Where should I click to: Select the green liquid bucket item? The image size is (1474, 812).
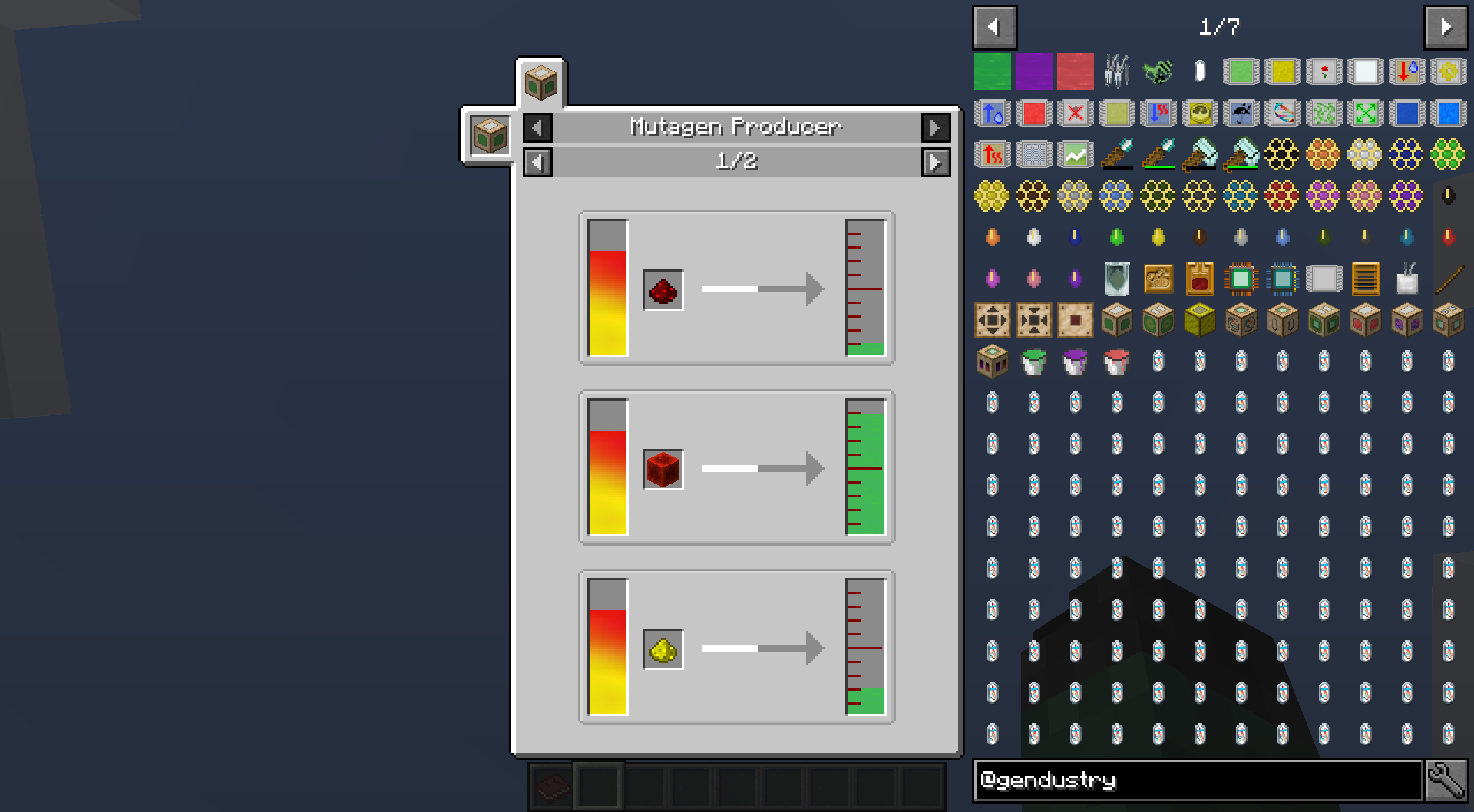[x=1033, y=361]
